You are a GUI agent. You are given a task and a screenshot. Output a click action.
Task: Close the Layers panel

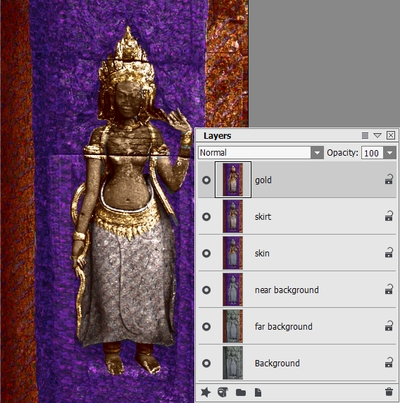pos(391,135)
